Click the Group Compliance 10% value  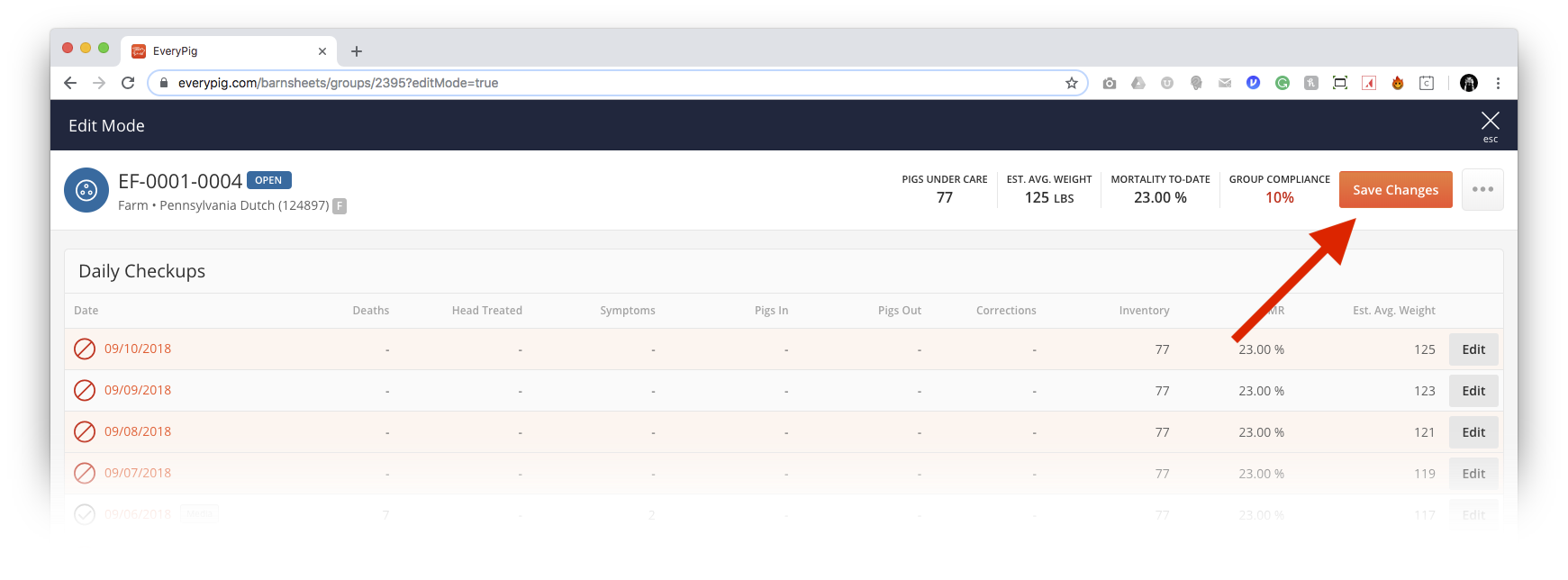(x=1280, y=198)
